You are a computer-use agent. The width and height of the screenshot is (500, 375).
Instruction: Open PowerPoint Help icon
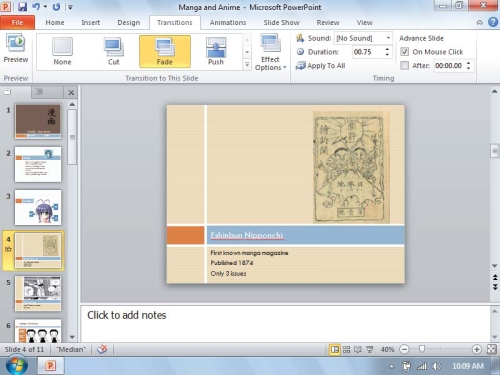tap(493, 22)
